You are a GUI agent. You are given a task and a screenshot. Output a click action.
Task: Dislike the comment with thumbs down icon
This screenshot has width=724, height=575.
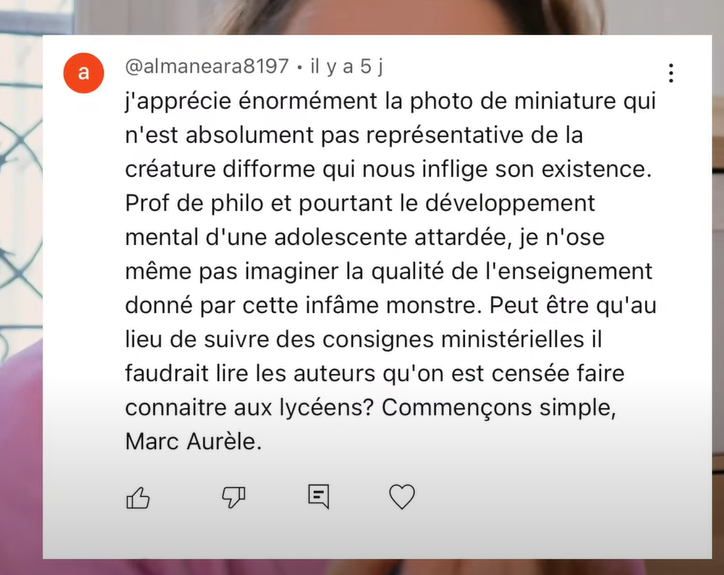coord(234,498)
